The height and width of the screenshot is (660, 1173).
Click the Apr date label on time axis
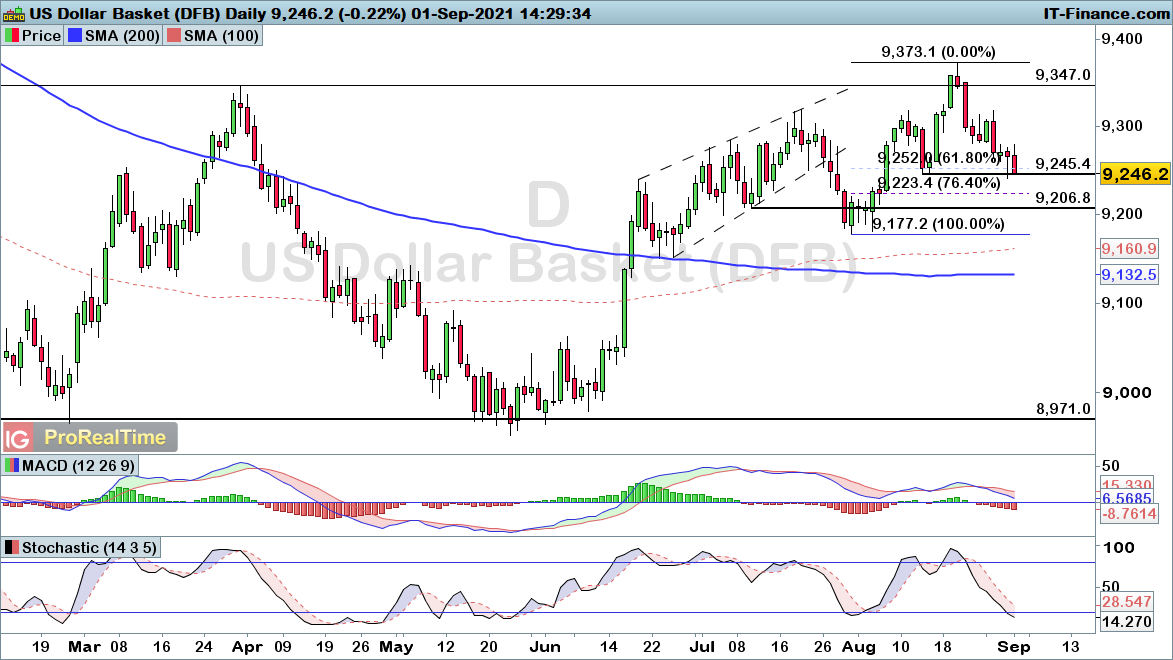pyautogui.click(x=248, y=647)
